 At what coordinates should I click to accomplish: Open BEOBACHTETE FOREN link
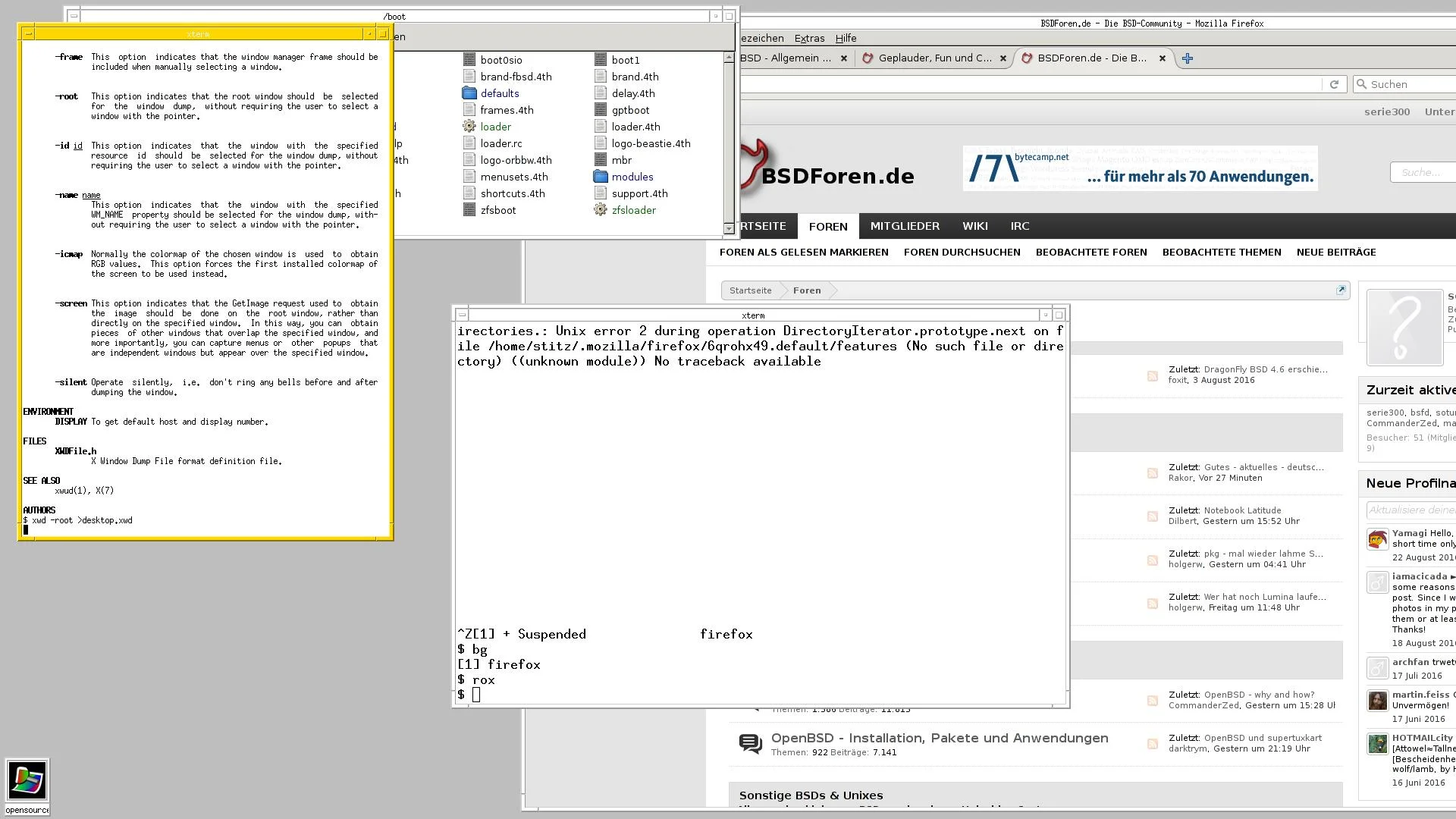1091,253
